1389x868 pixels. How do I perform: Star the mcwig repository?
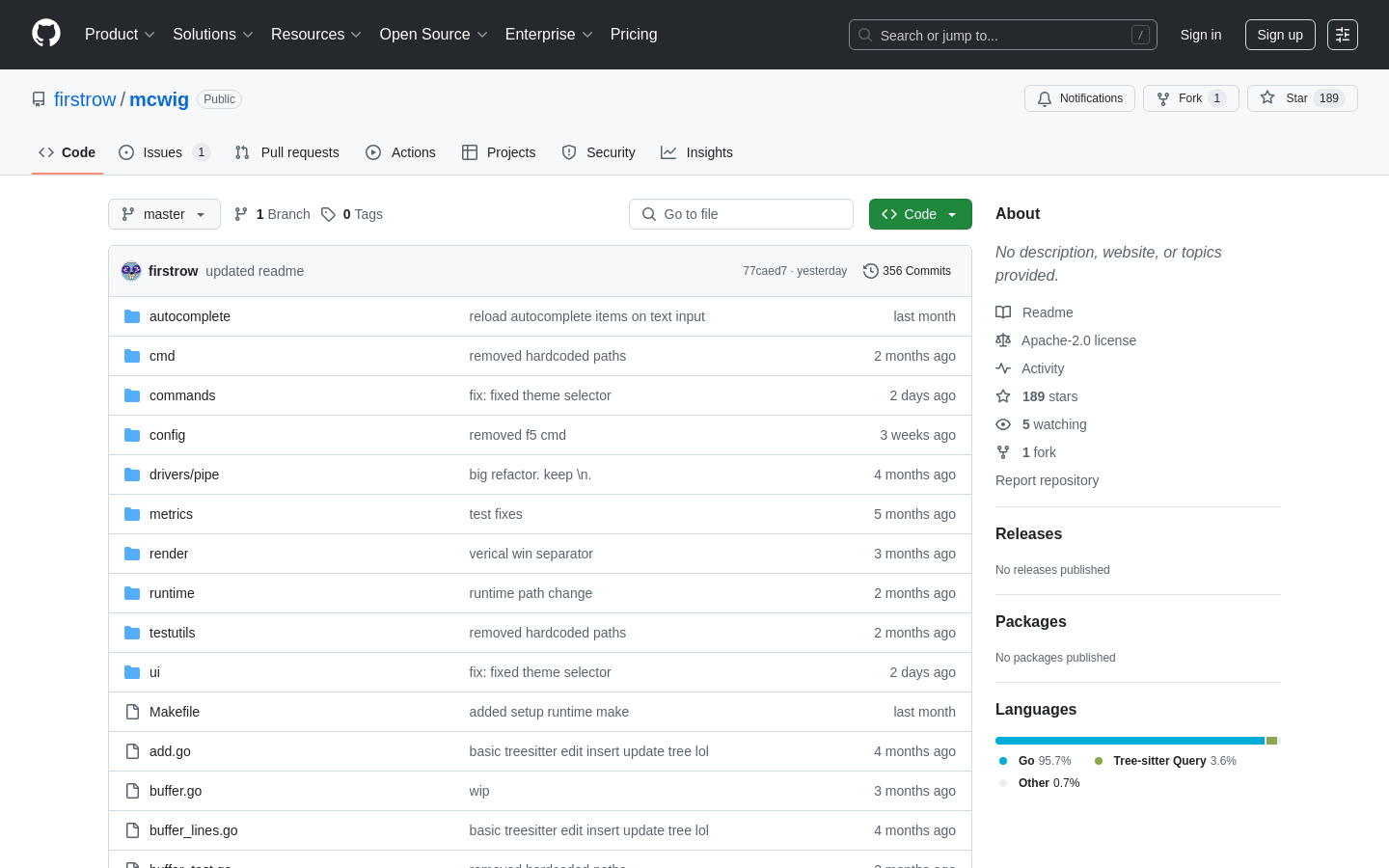(x=1302, y=98)
